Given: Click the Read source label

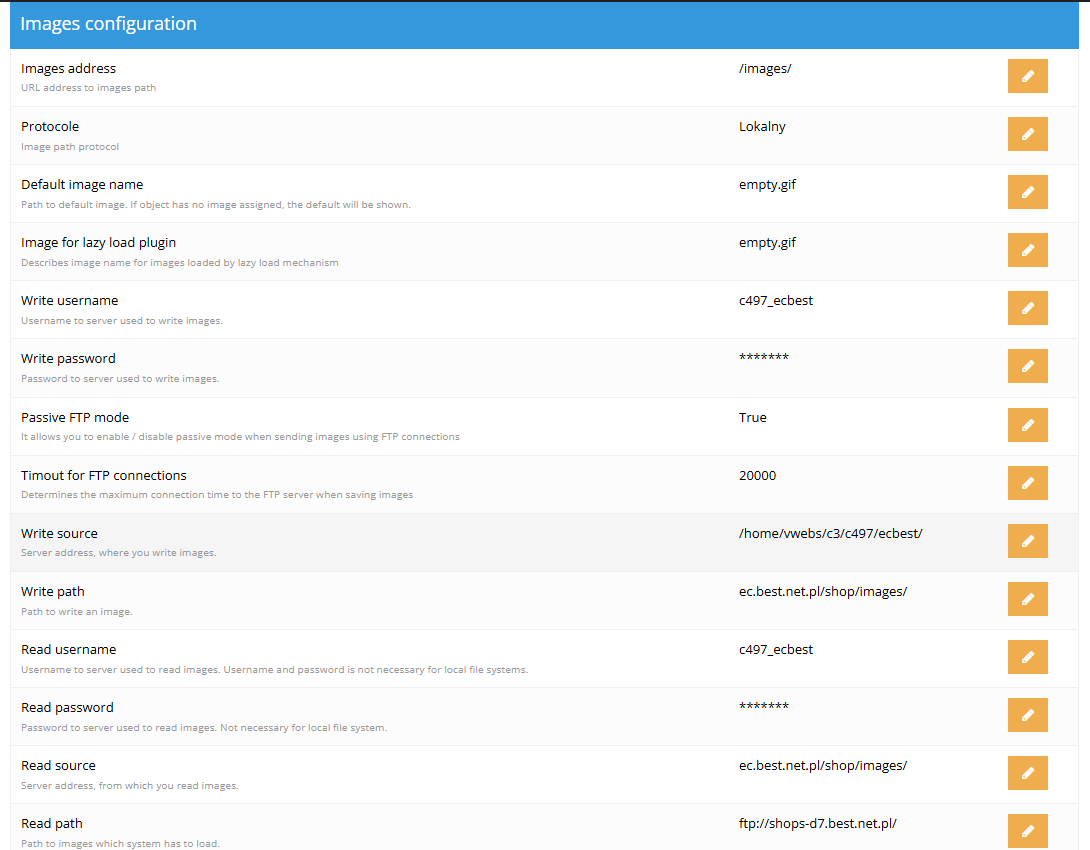Looking at the screenshot, I should [58, 766].
